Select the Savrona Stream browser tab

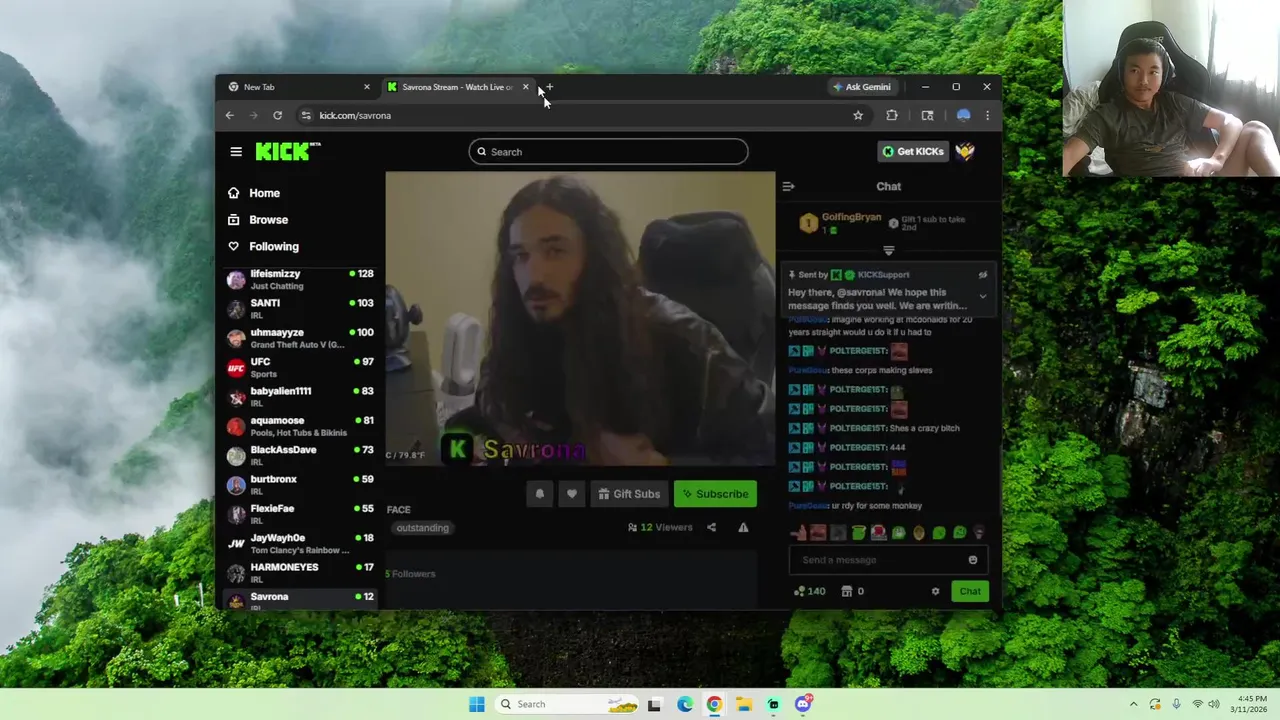point(458,87)
